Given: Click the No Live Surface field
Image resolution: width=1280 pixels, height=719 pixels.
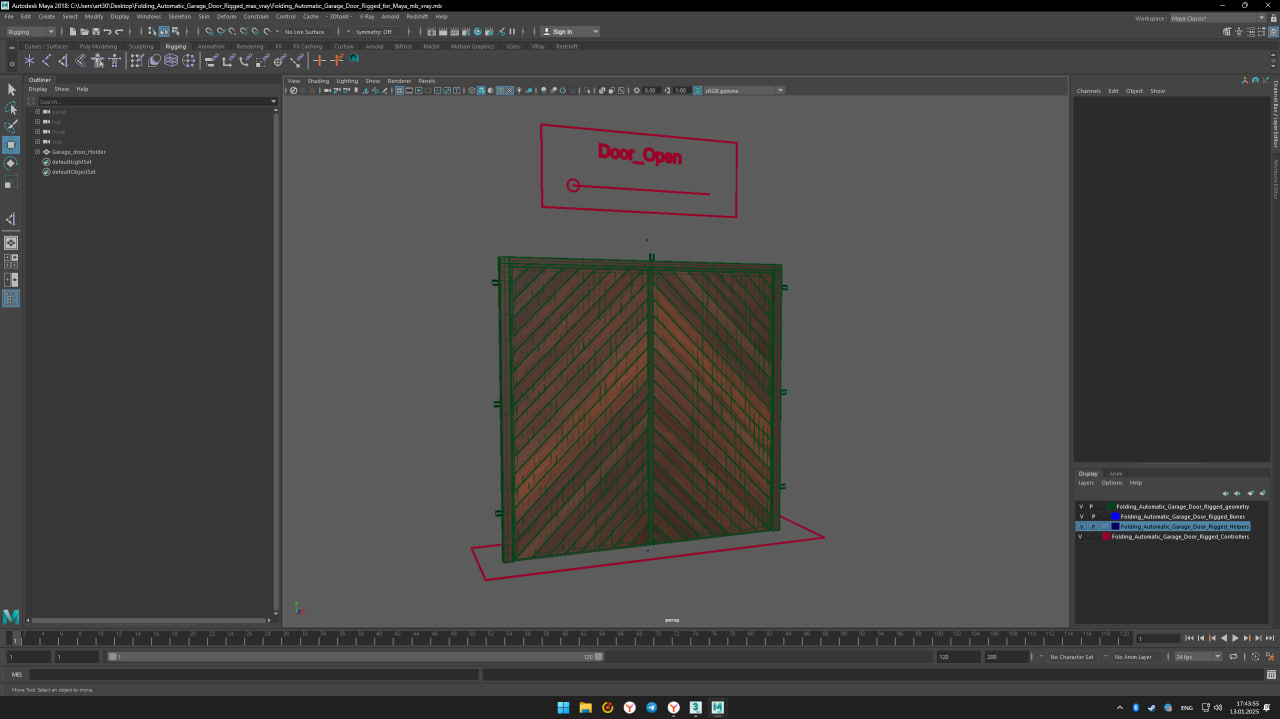Looking at the screenshot, I should click(305, 32).
